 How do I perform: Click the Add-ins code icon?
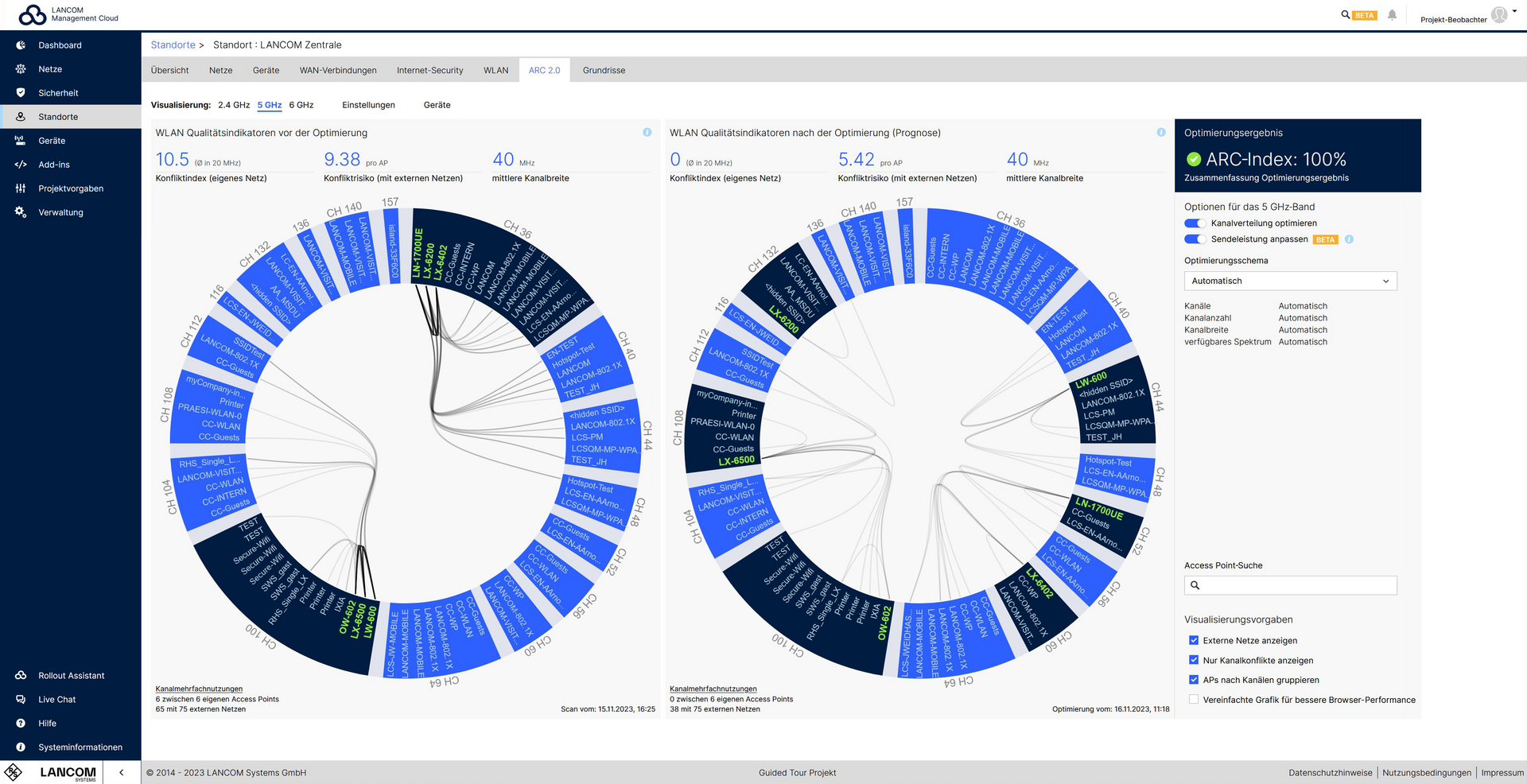pos(21,165)
